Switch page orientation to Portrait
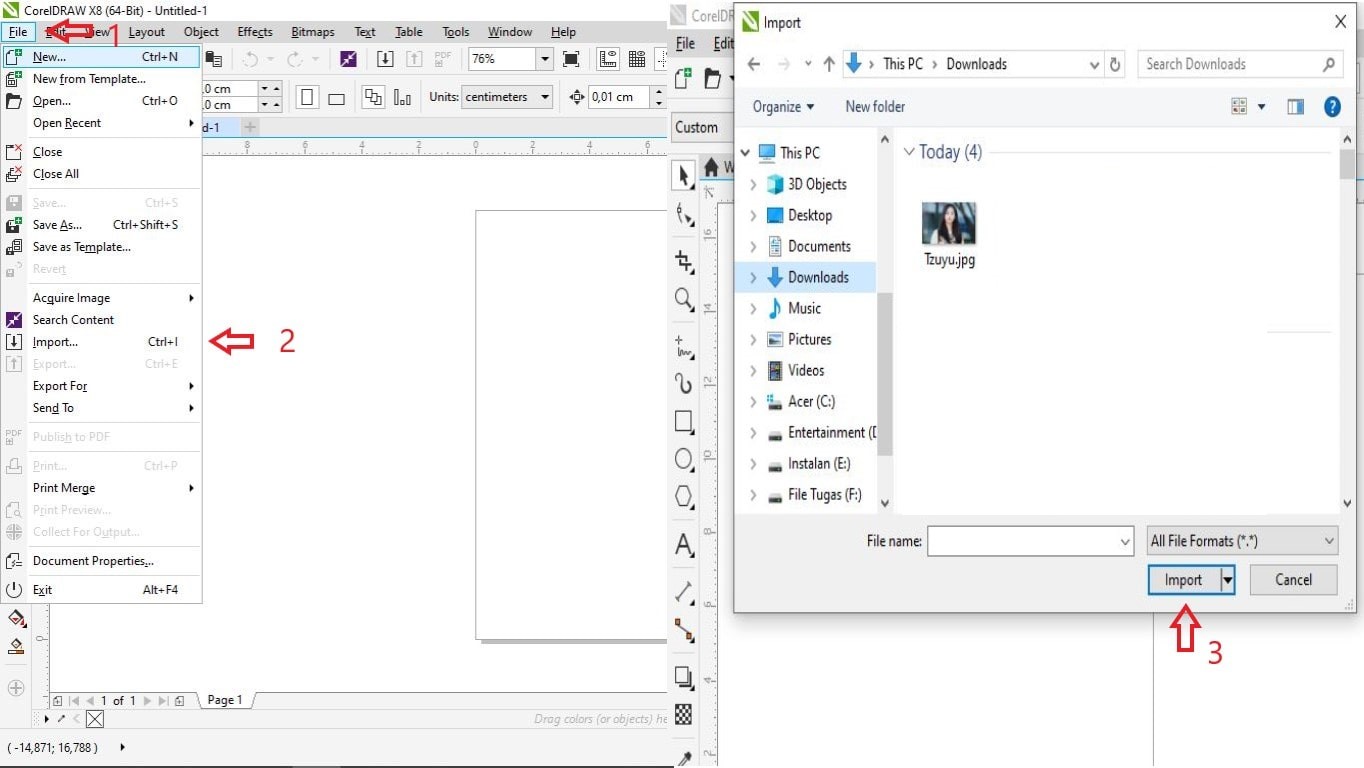This screenshot has width=1364, height=768. coord(307,98)
